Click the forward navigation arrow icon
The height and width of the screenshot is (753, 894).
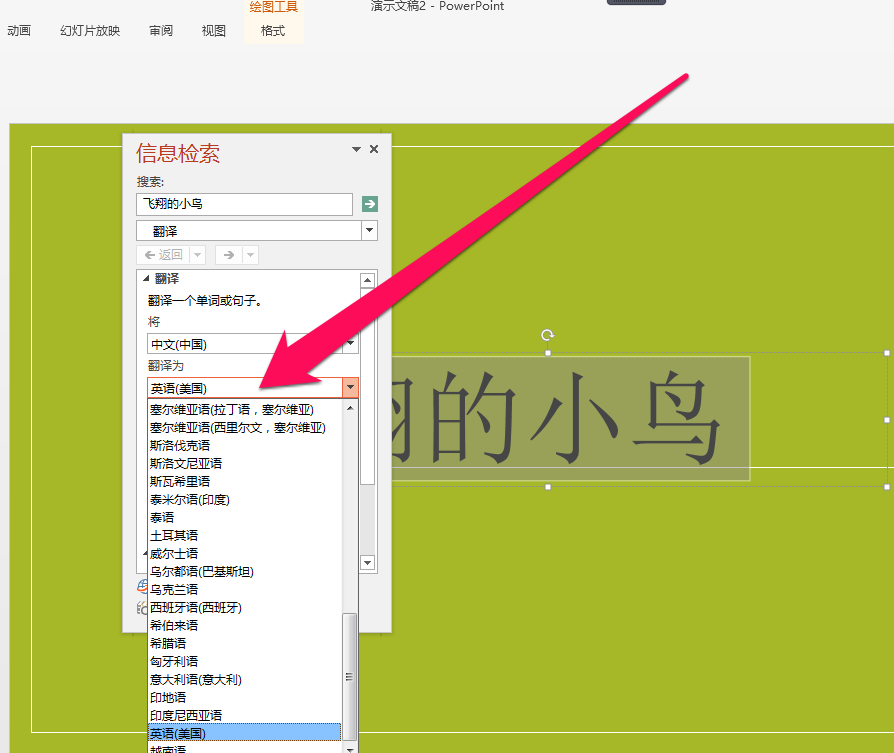tap(229, 254)
